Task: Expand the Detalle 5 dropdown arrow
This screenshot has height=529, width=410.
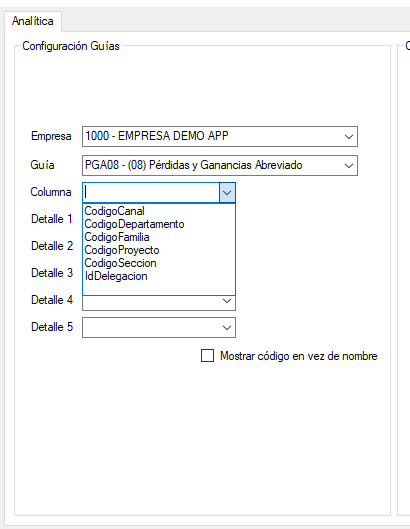Action: click(x=227, y=328)
